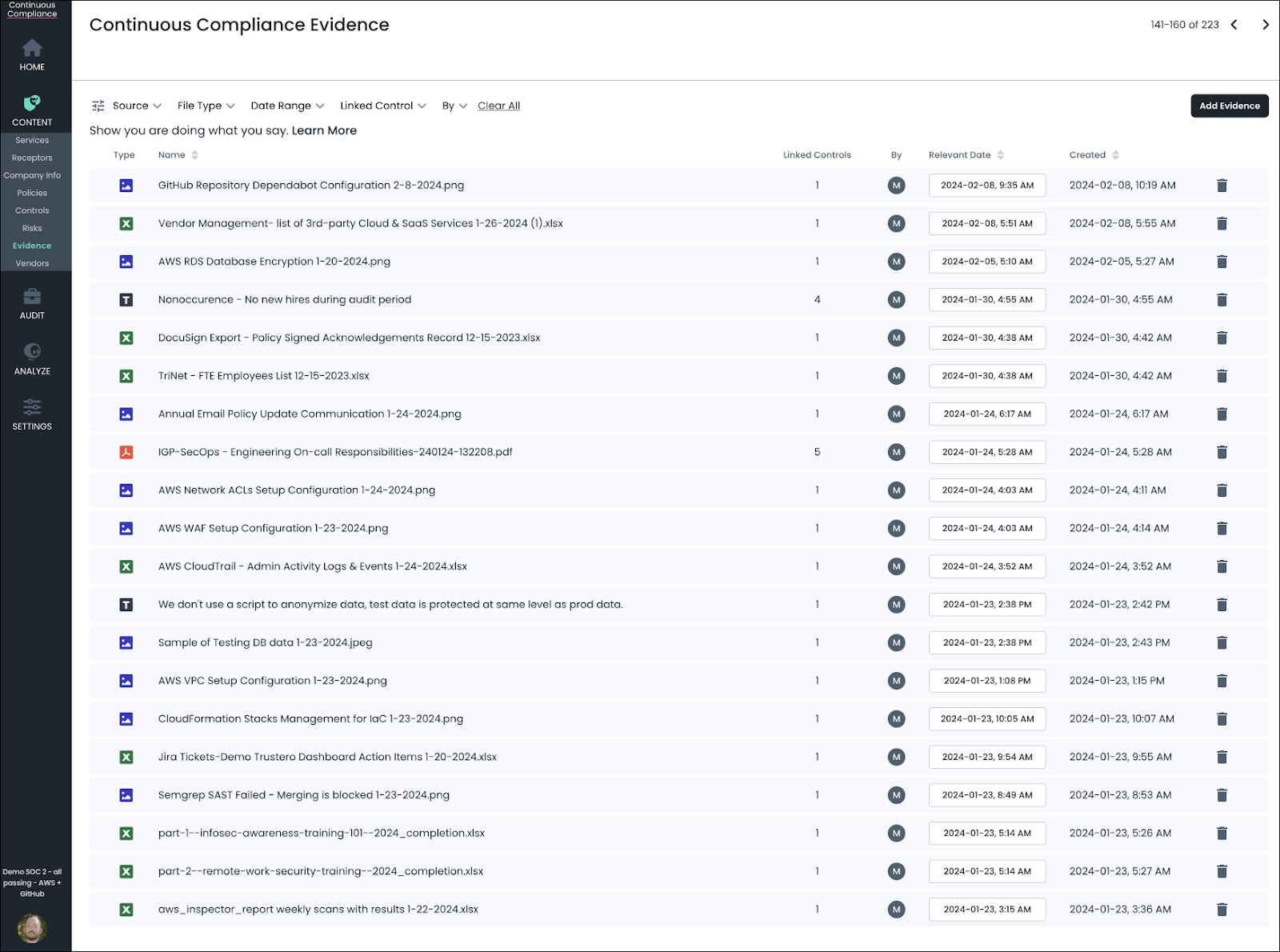This screenshot has width=1280, height=952.
Task: Open the Linked Control filter dropdown
Action: [x=383, y=106]
